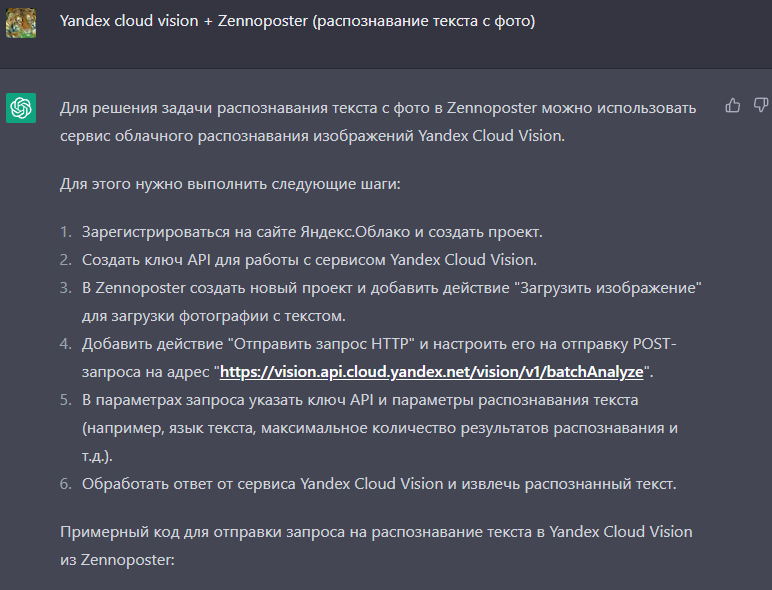Click the thumbs up feedback icon
Image resolution: width=772 pixels, height=590 pixels.
pos(733,105)
